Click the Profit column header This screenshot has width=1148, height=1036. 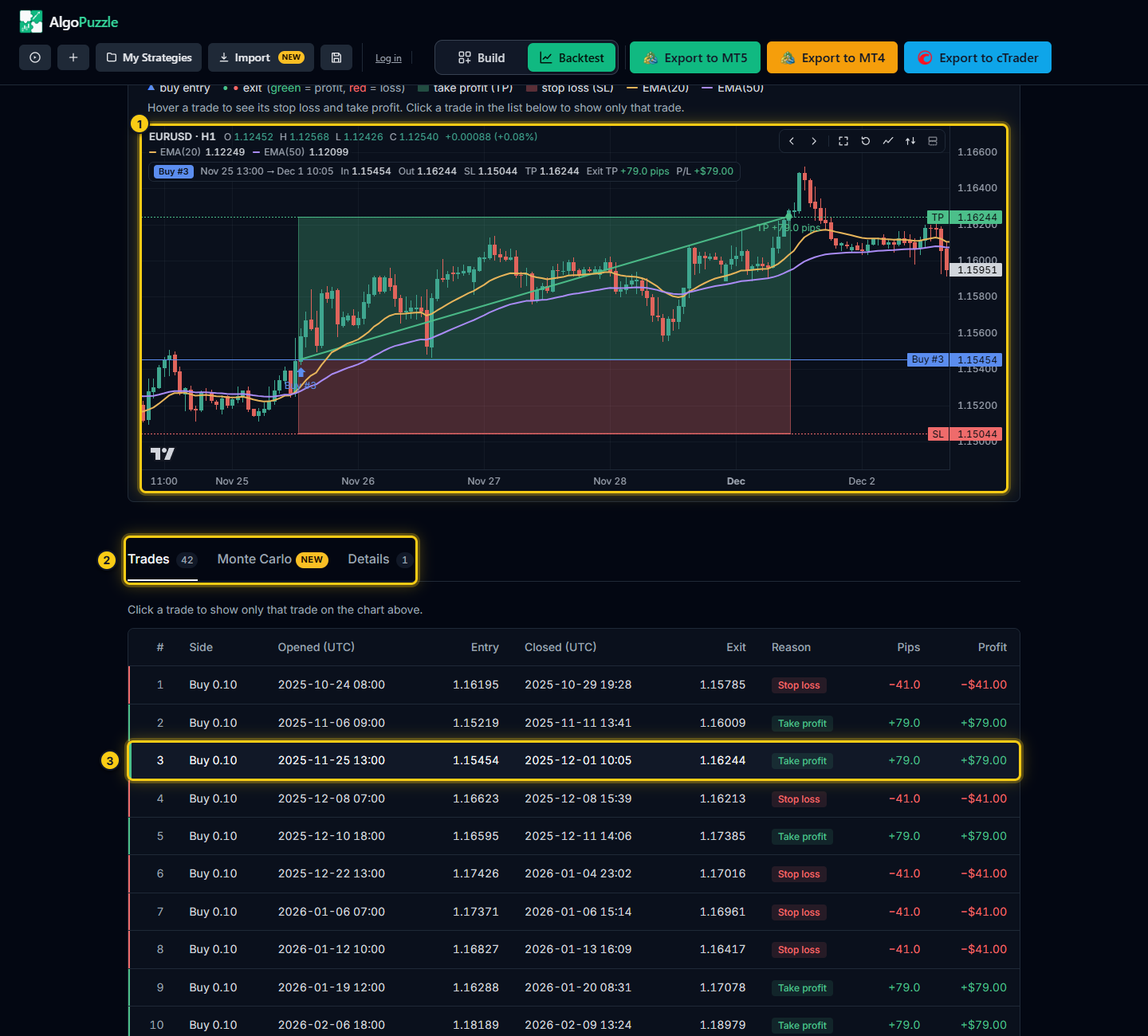coord(992,647)
